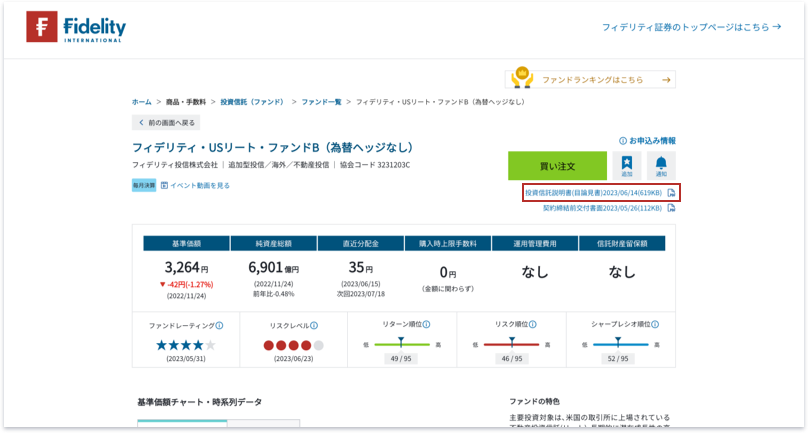Click the Fidelity International logo

pyautogui.click(x=76, y=27)
